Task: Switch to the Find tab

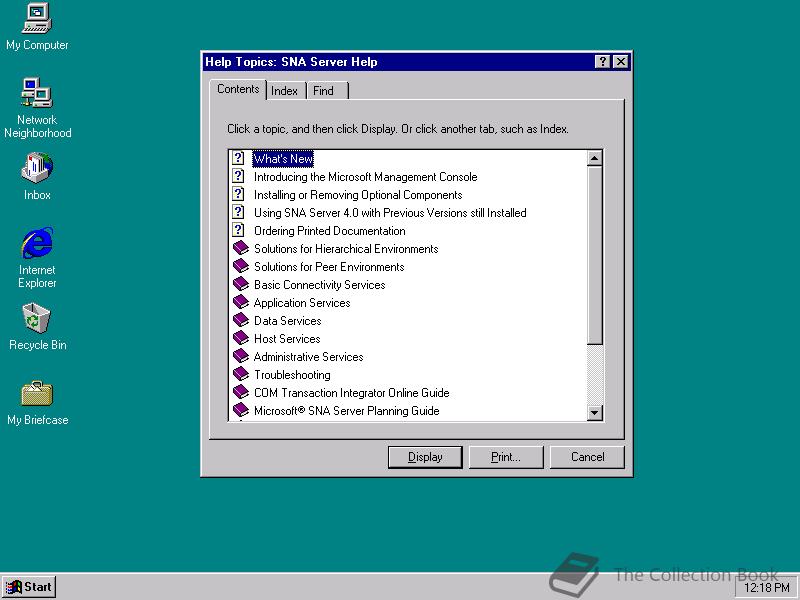Action: [x=327, y=91]
